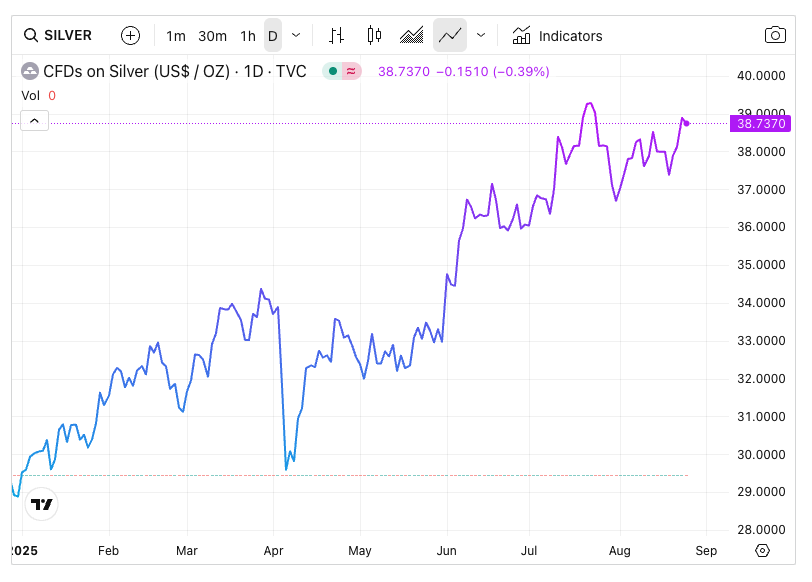This screenshot has height=582, width=812.
Task: Click the 32.0000 price axis label
Action: point(761,379)
